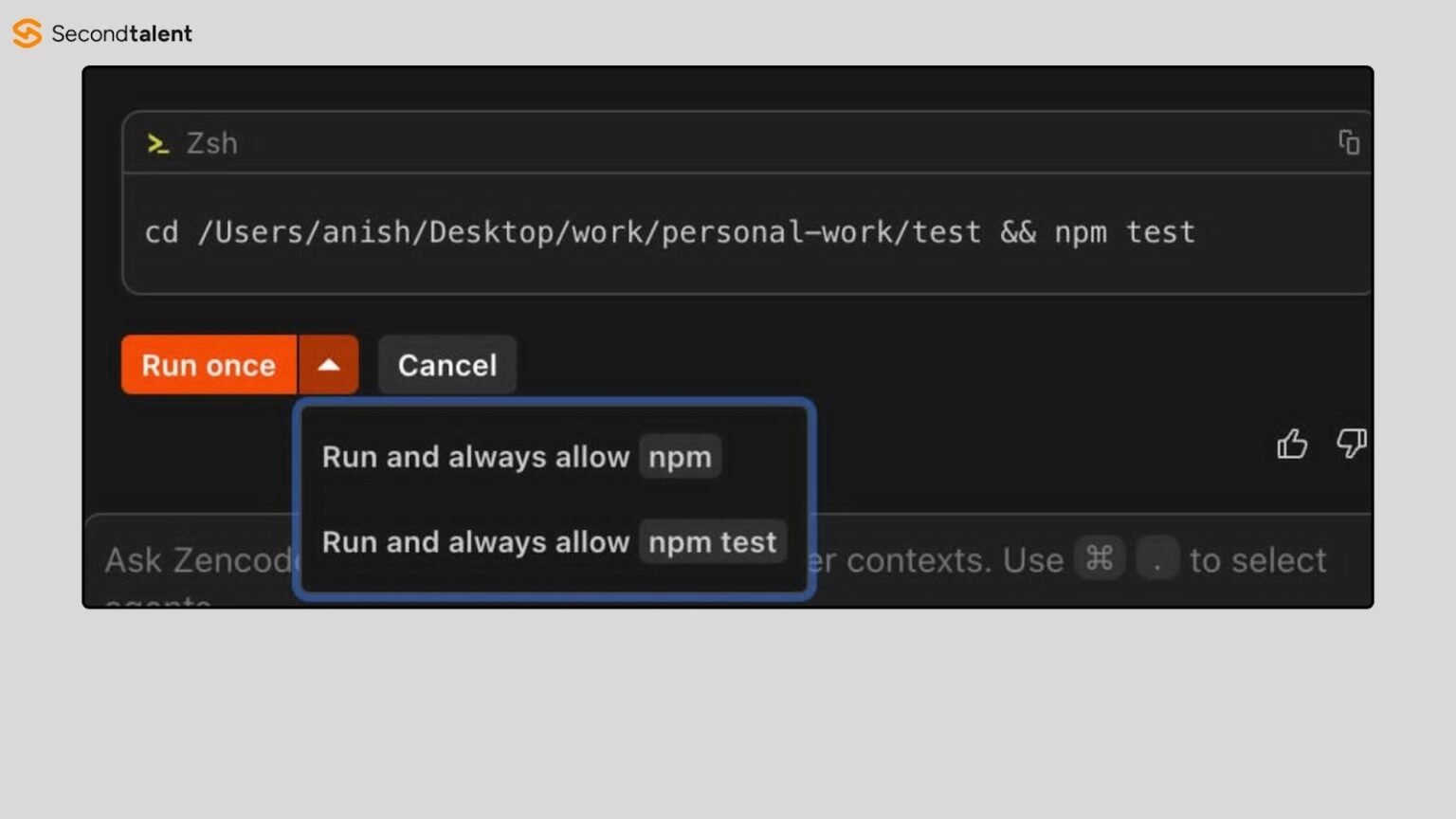
Task: Give a thumbs up on the response
Action: click(1292, 444)
